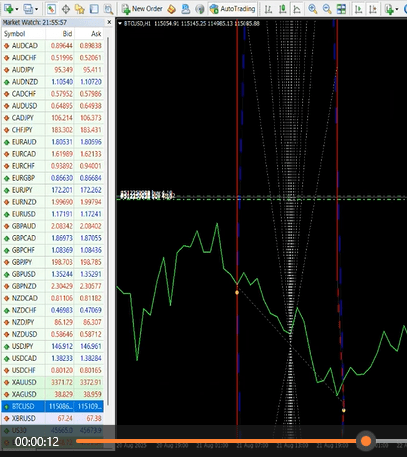Close the Market Watch panel
Screen dimensions: 407x457
point(109,22)
